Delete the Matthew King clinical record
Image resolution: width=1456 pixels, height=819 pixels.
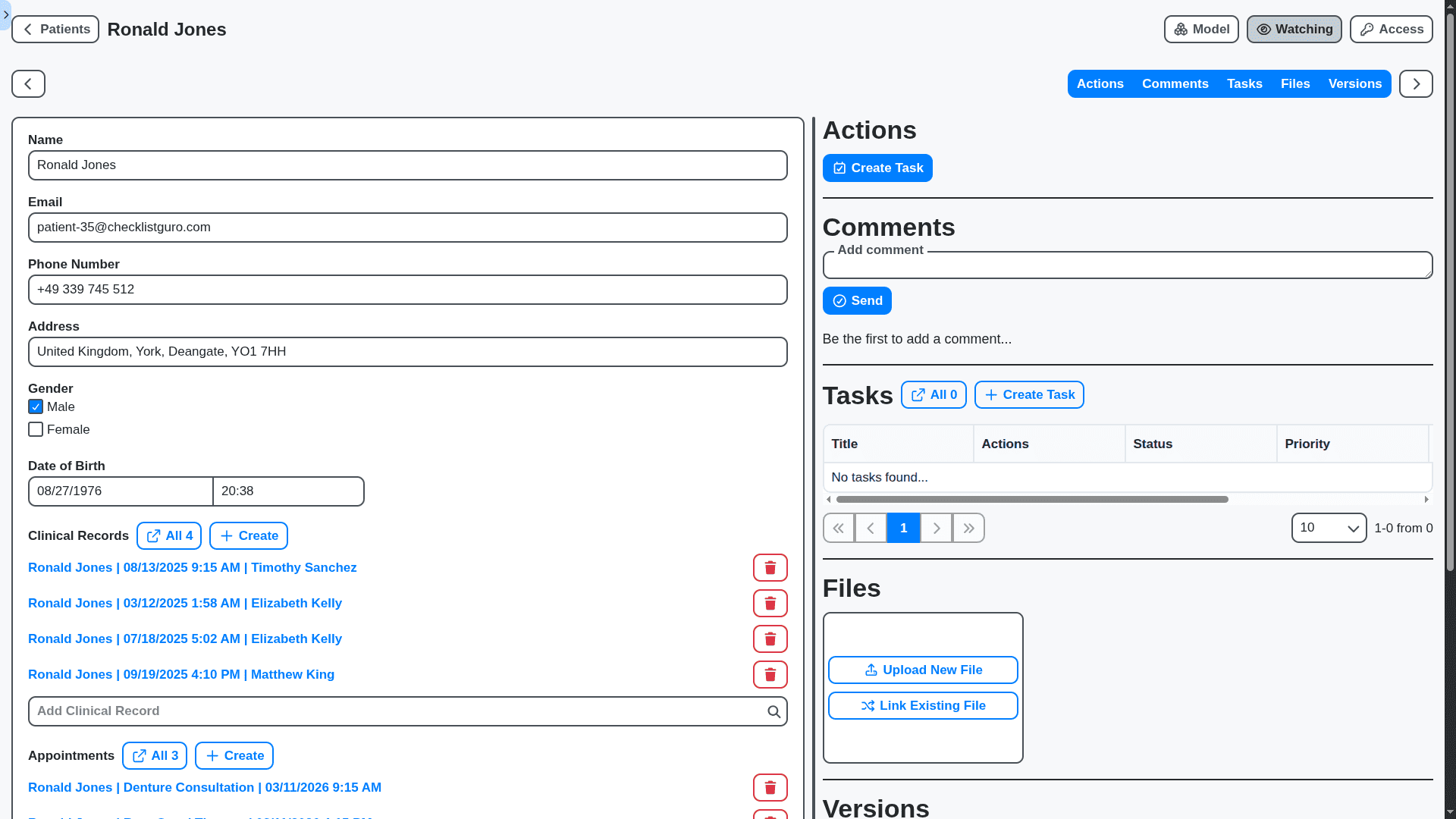click(770, 674)
